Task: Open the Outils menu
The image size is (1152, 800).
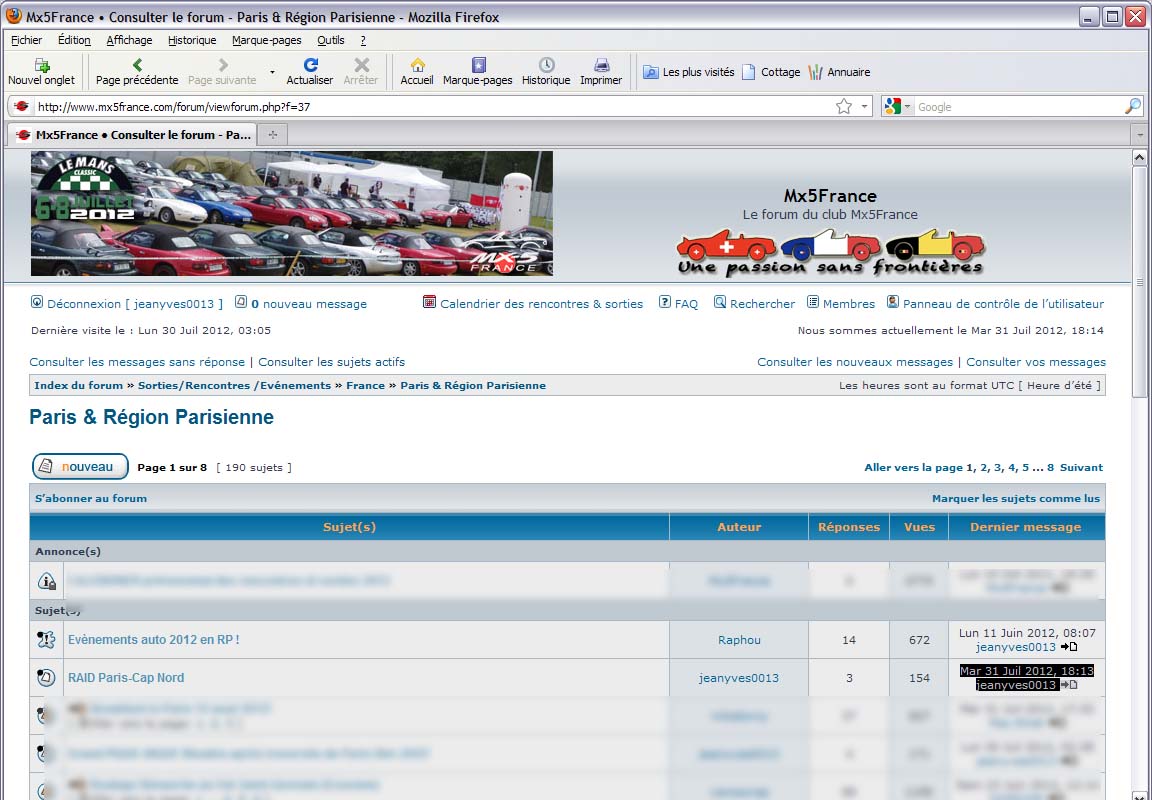Action: (331, 40)
